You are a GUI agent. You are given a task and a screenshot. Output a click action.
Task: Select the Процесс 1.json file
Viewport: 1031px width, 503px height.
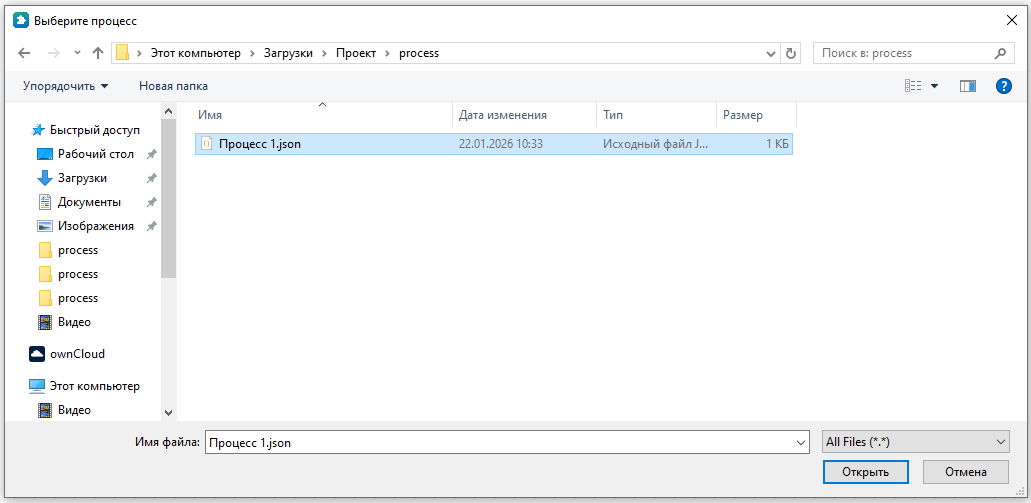tap(259, 144)
